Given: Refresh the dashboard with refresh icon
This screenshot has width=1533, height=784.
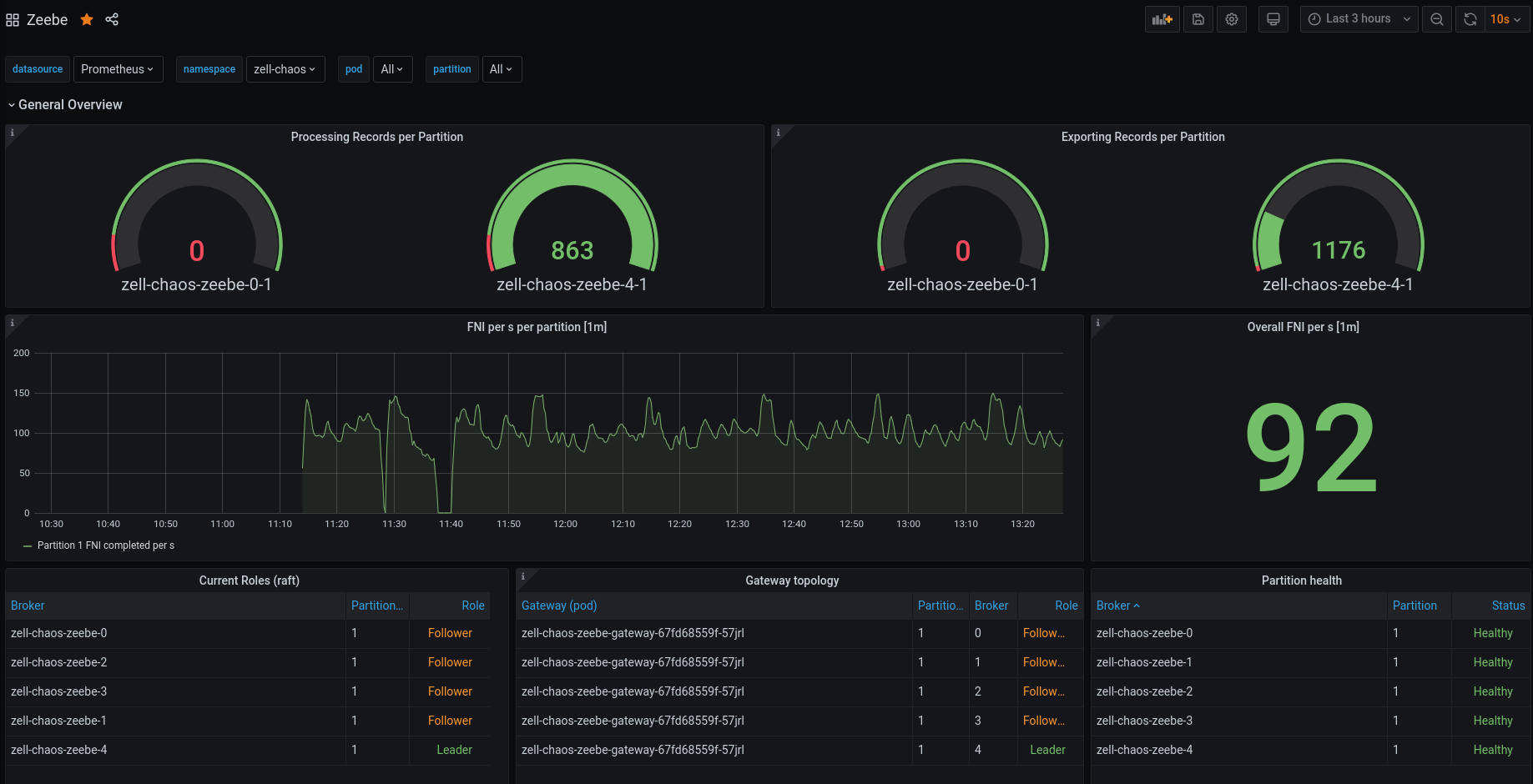Looking at the screenshot, I should pyautogui.click(x=1470, y=19).
